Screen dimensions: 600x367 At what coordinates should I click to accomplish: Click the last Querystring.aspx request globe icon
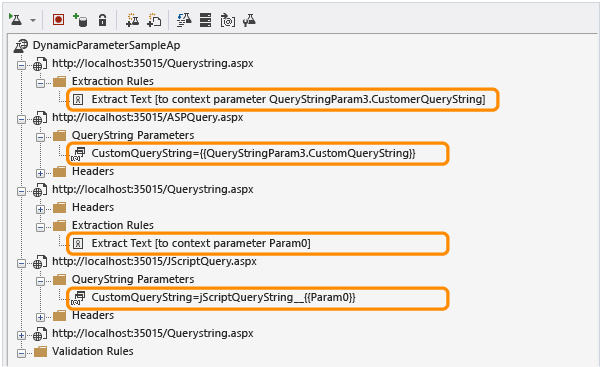[x=39, y=334]
